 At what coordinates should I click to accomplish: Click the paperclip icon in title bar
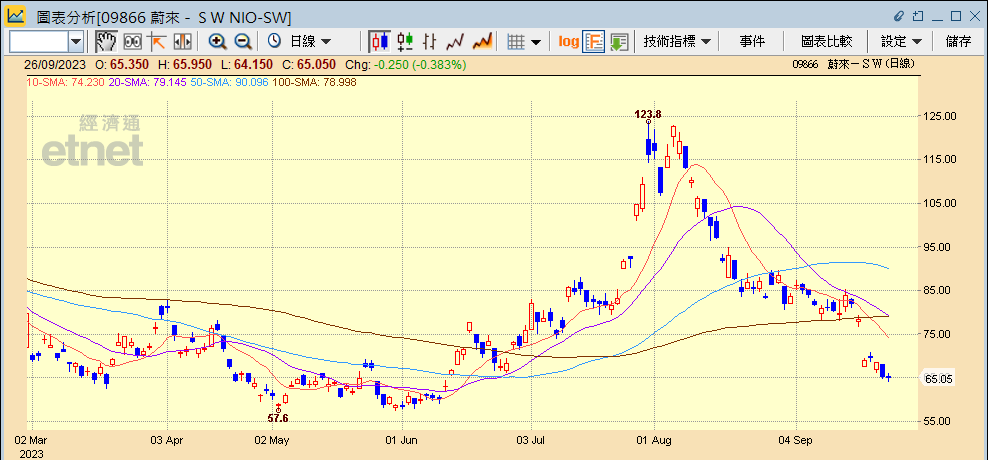click(x=898, y=14)
